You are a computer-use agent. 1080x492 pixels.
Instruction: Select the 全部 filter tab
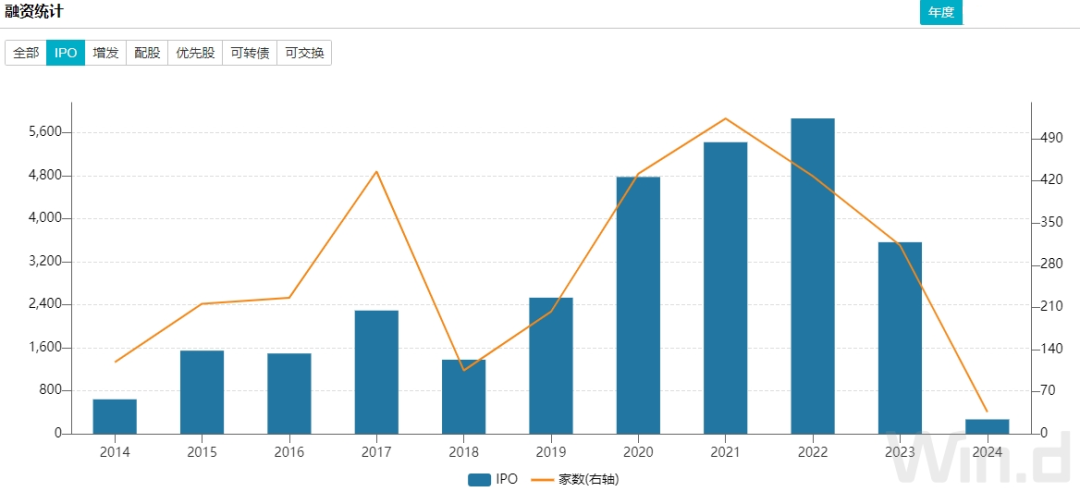pos(26,53)
